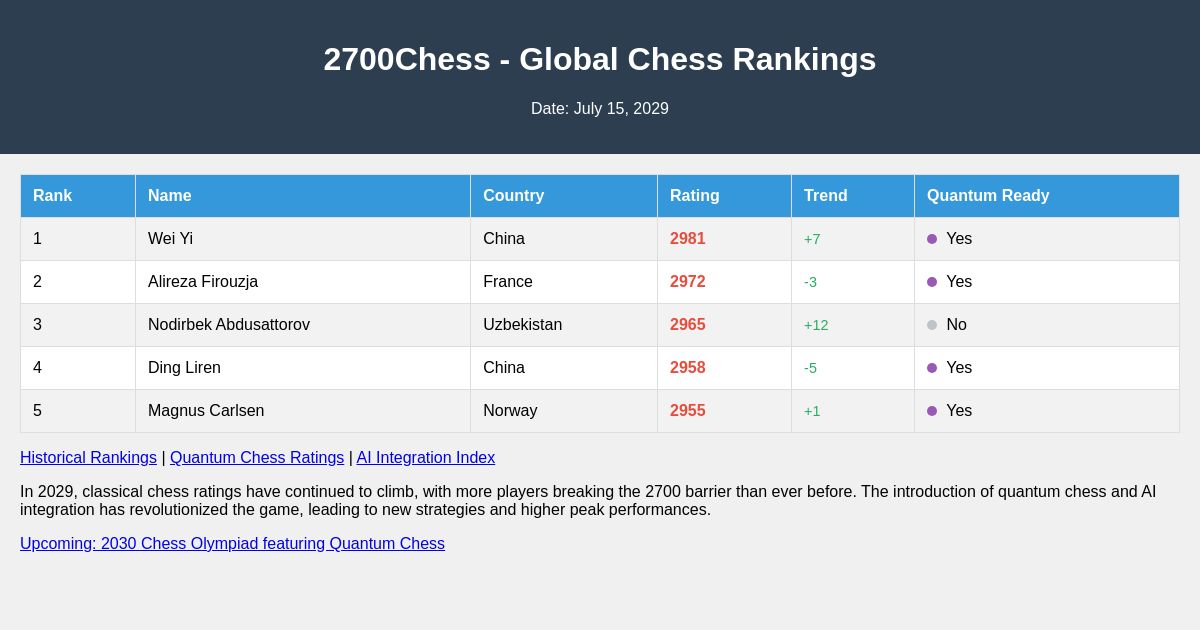Click the Country column header
1200x630 pixels.
(513, 196)
